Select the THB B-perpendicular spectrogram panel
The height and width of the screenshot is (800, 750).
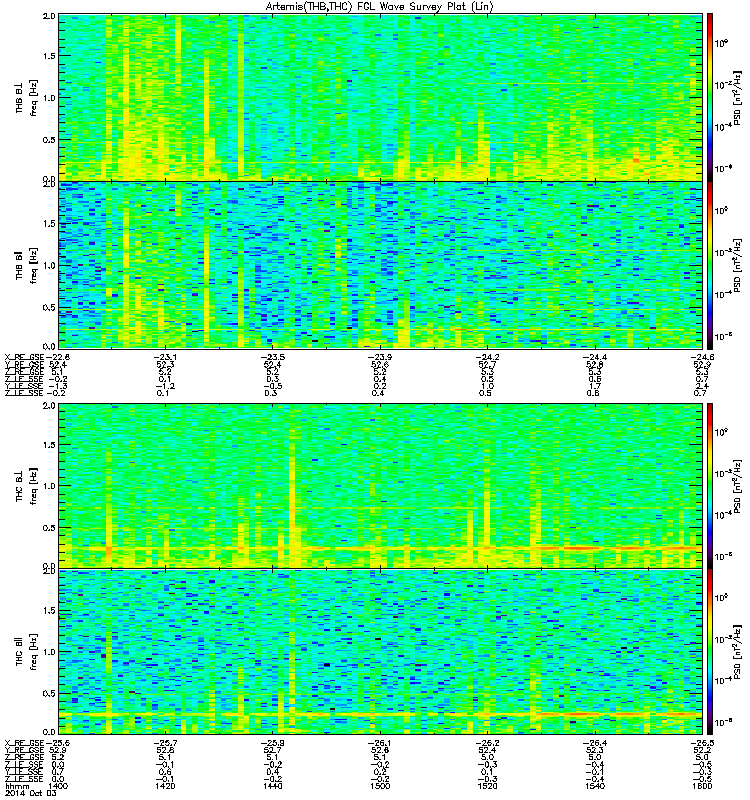coord(381,97)
